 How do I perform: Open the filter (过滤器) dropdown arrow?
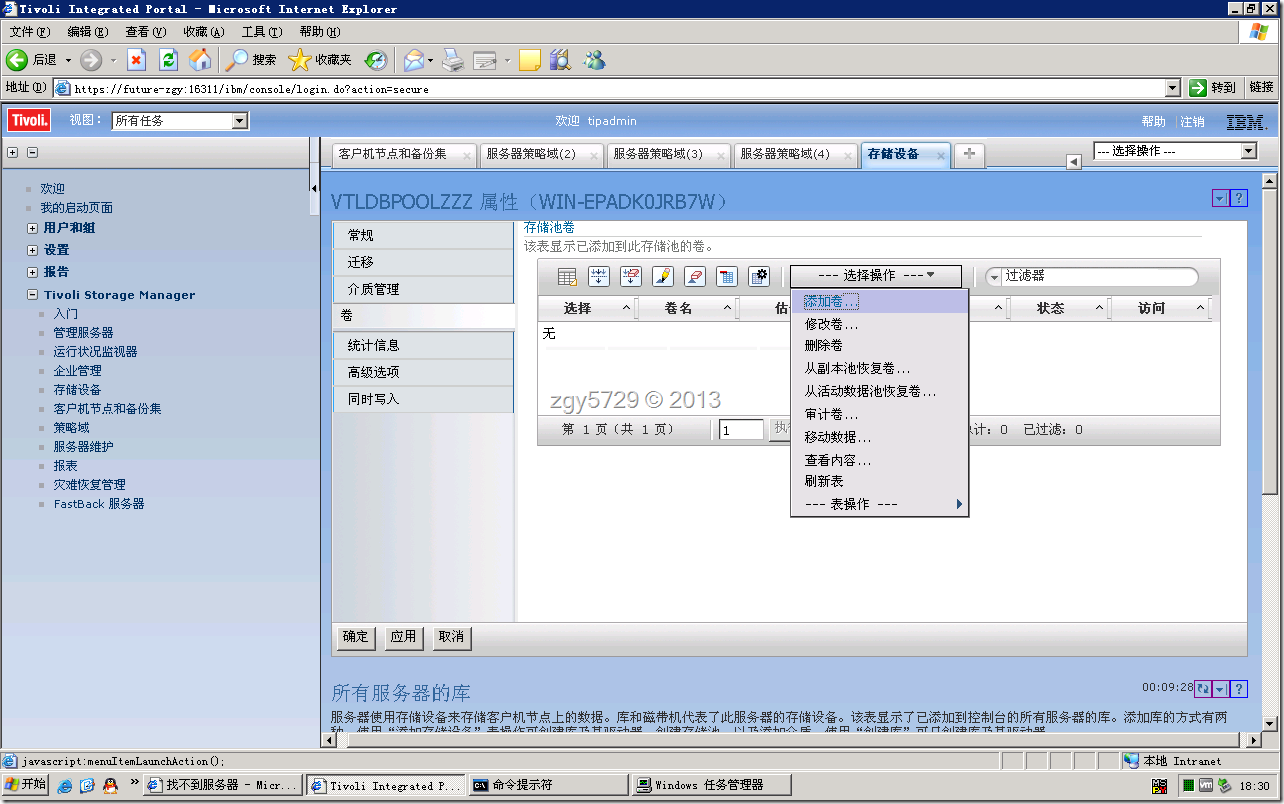[x=994, y=277]
